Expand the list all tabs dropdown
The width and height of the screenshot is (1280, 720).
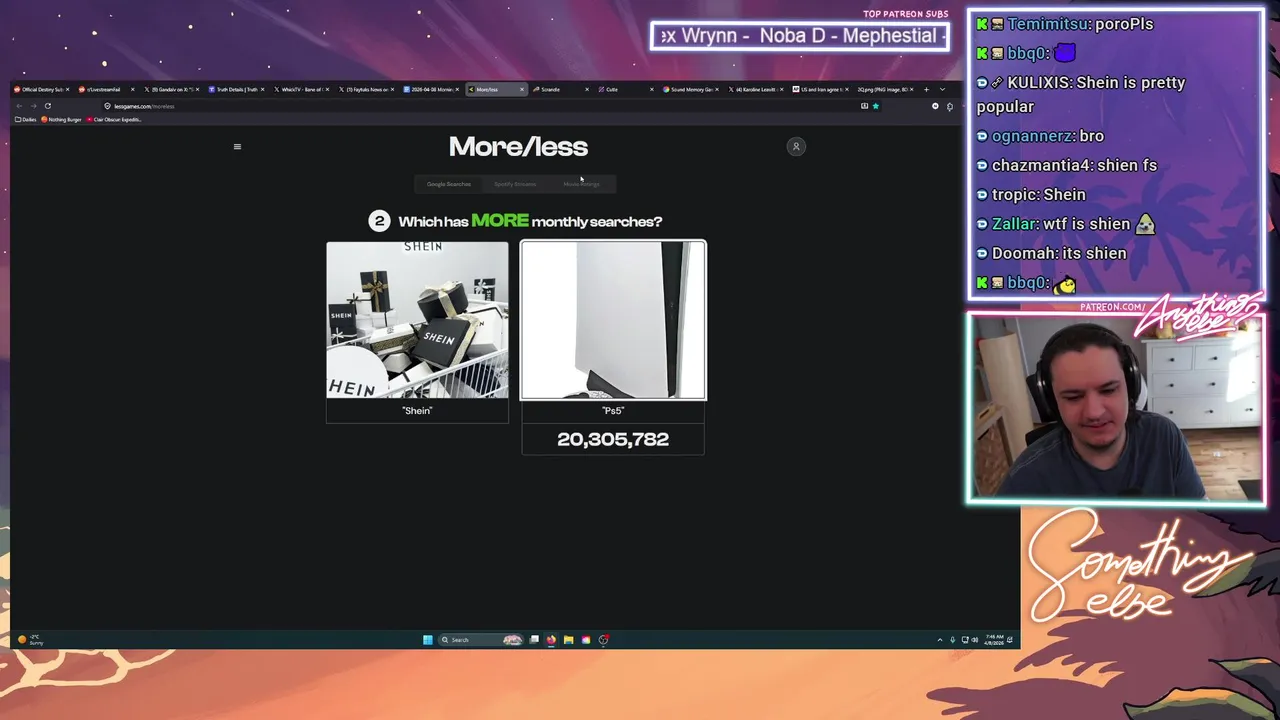coord(942,90)
